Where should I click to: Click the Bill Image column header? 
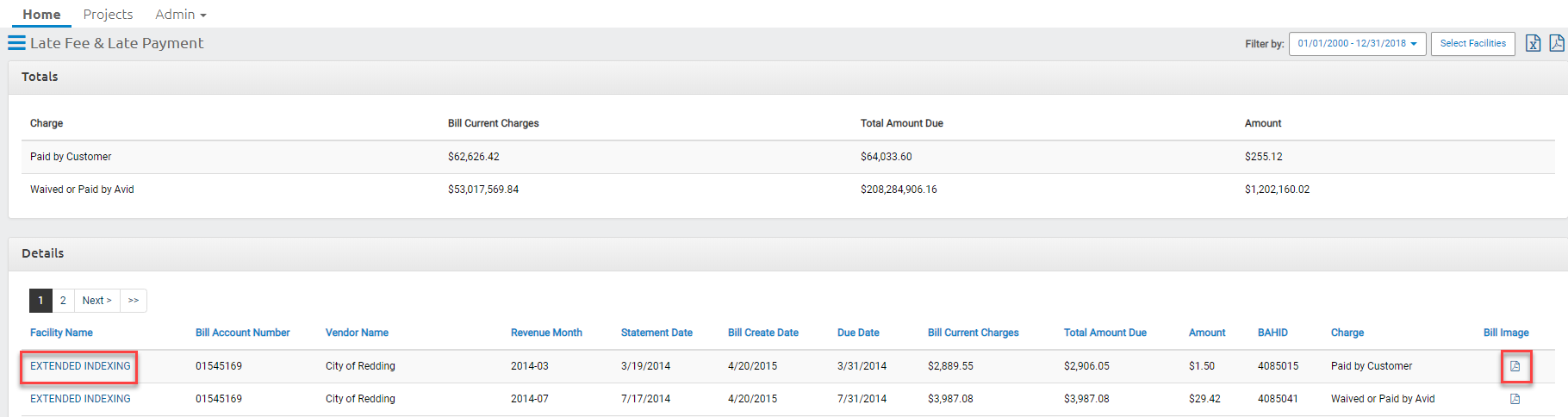[x=1506, y=333]
